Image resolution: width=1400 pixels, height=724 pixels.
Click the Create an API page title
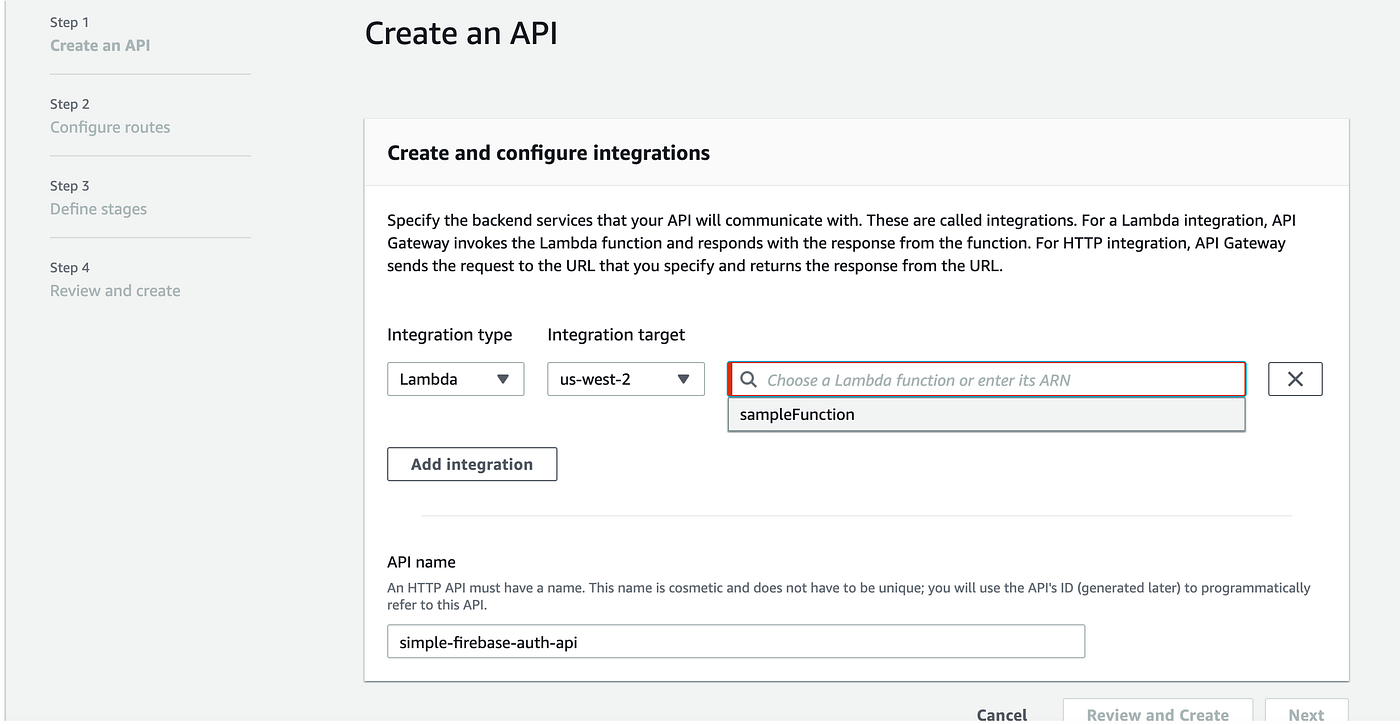point(461,33)
